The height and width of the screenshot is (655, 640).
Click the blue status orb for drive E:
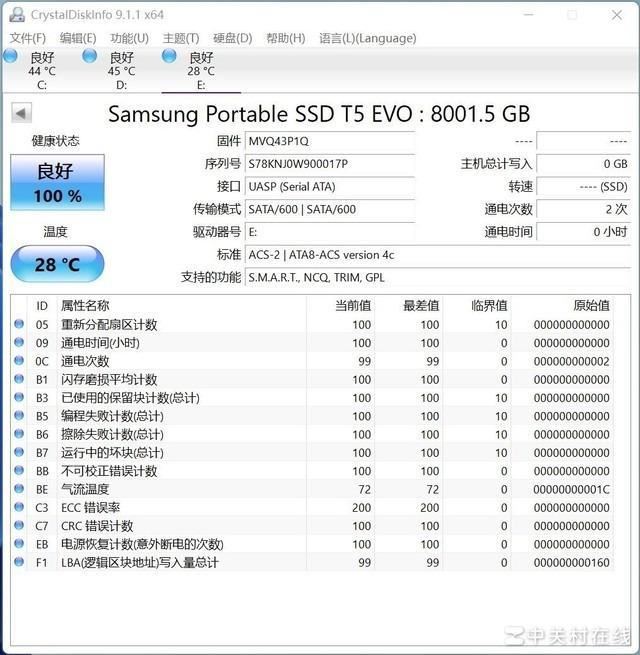pyautogui.click(x=169, y=56)
